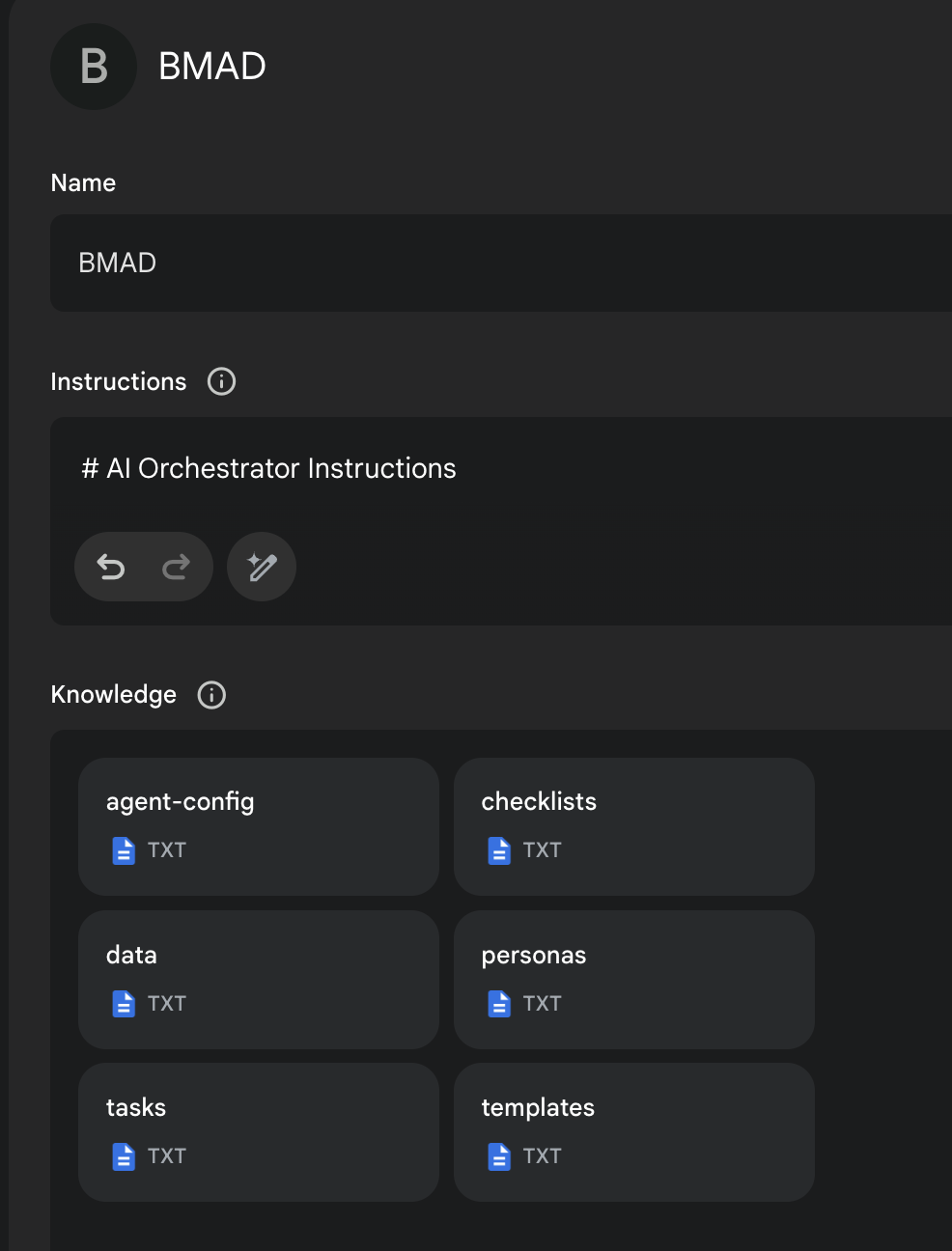Click the BMAD avatar circle with letter B
The image size is (952, 1251).
(x=94, y=67)
